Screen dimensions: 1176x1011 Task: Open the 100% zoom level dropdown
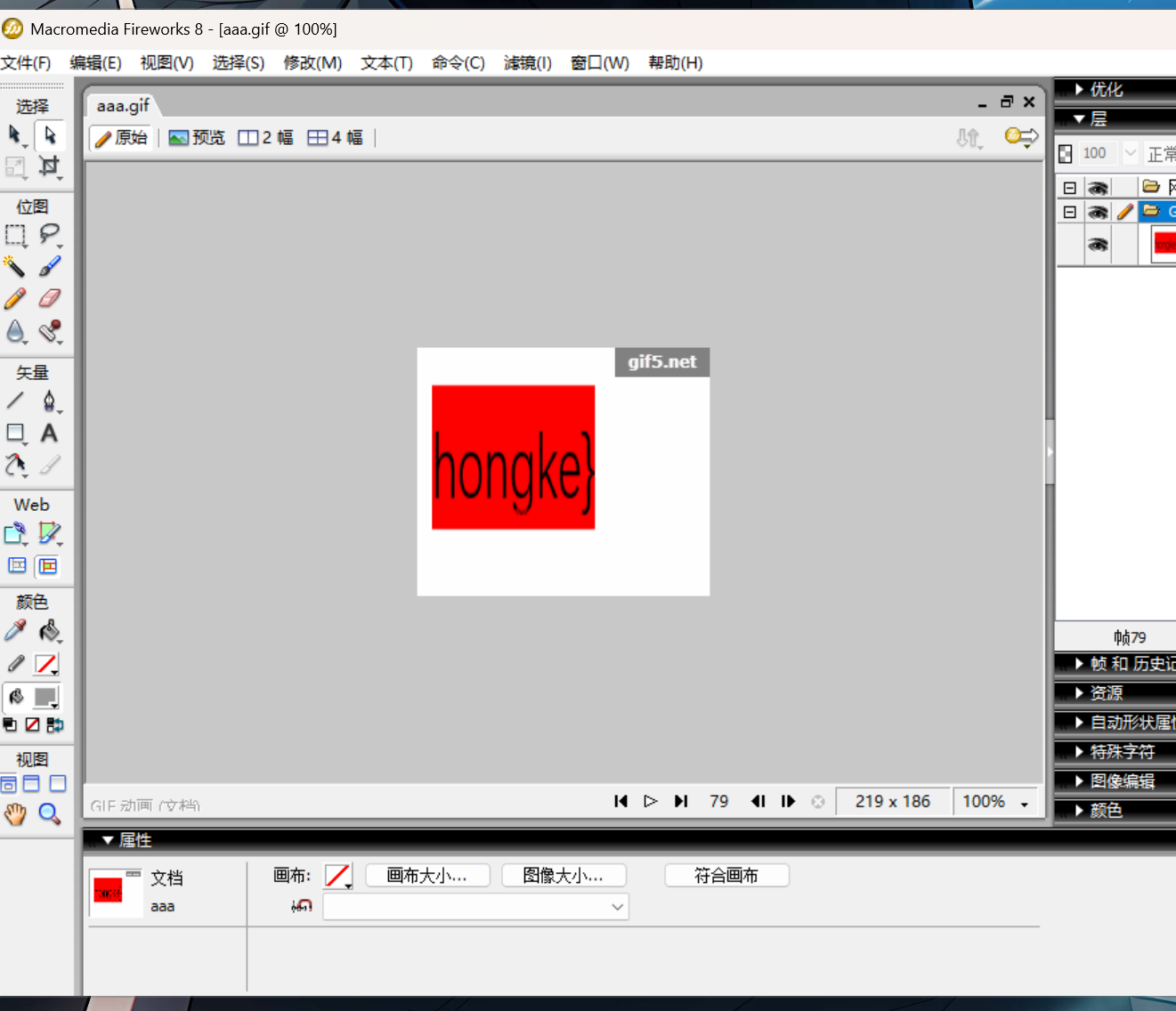(1024, 803)
